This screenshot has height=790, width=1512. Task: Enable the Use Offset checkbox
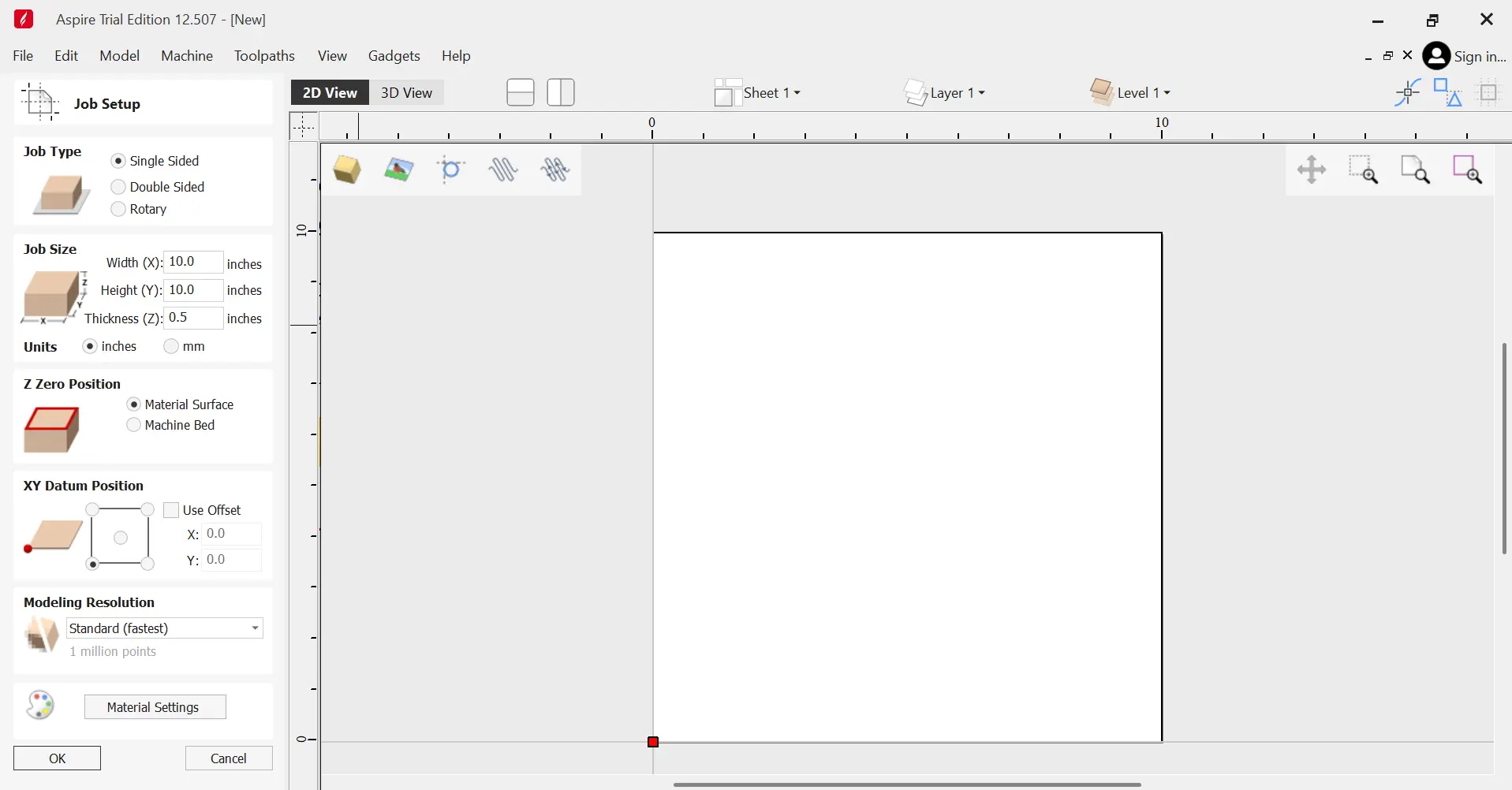click(170, 510)
